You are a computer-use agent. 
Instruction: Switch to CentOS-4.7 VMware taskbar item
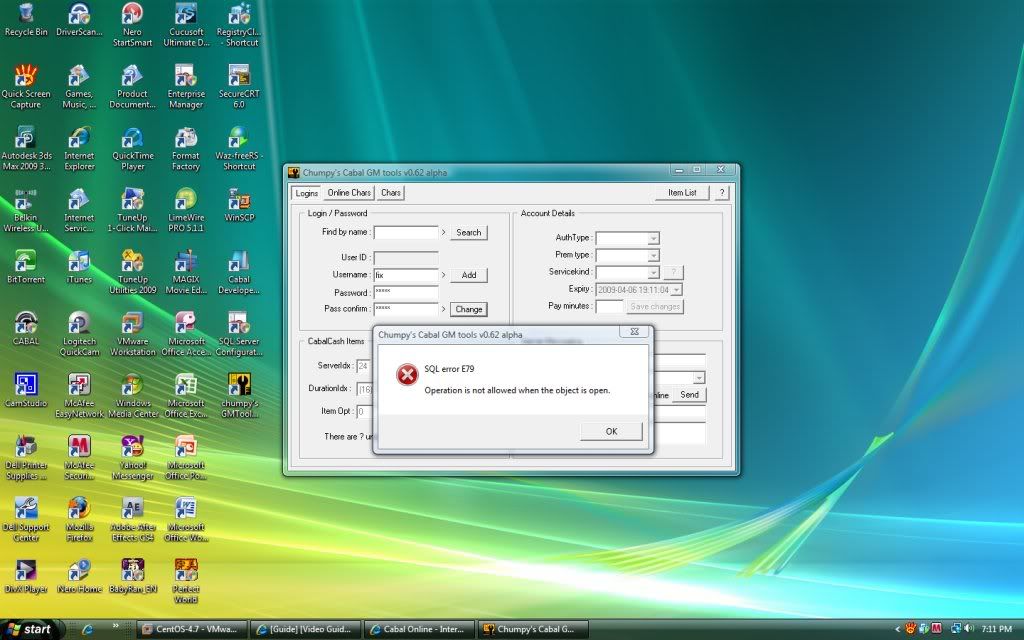[x=189, y=629]
